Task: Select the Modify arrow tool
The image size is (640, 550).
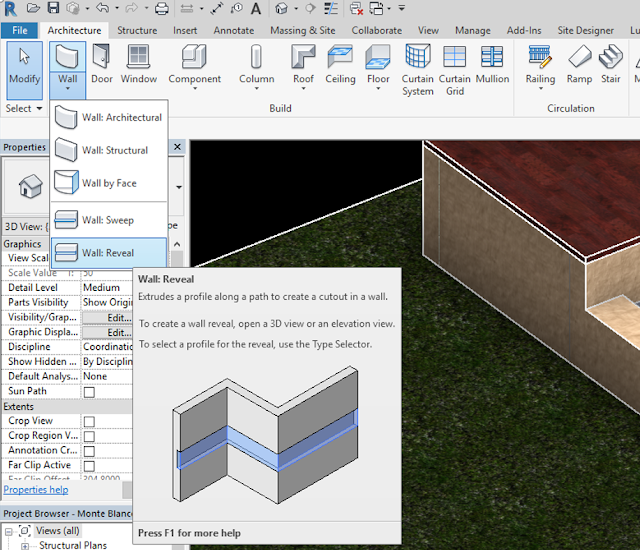Action: (24, 70)
